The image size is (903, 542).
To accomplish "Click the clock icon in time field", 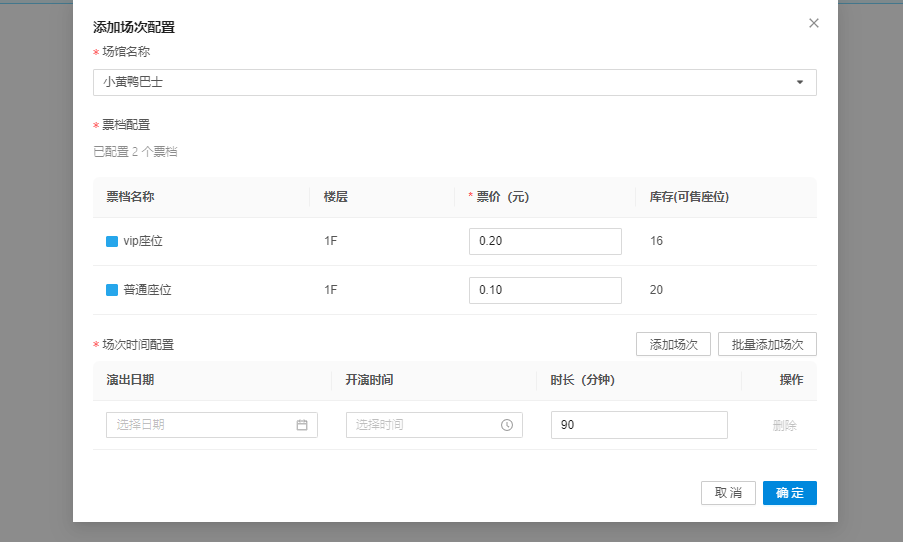I will click(507, 425).
